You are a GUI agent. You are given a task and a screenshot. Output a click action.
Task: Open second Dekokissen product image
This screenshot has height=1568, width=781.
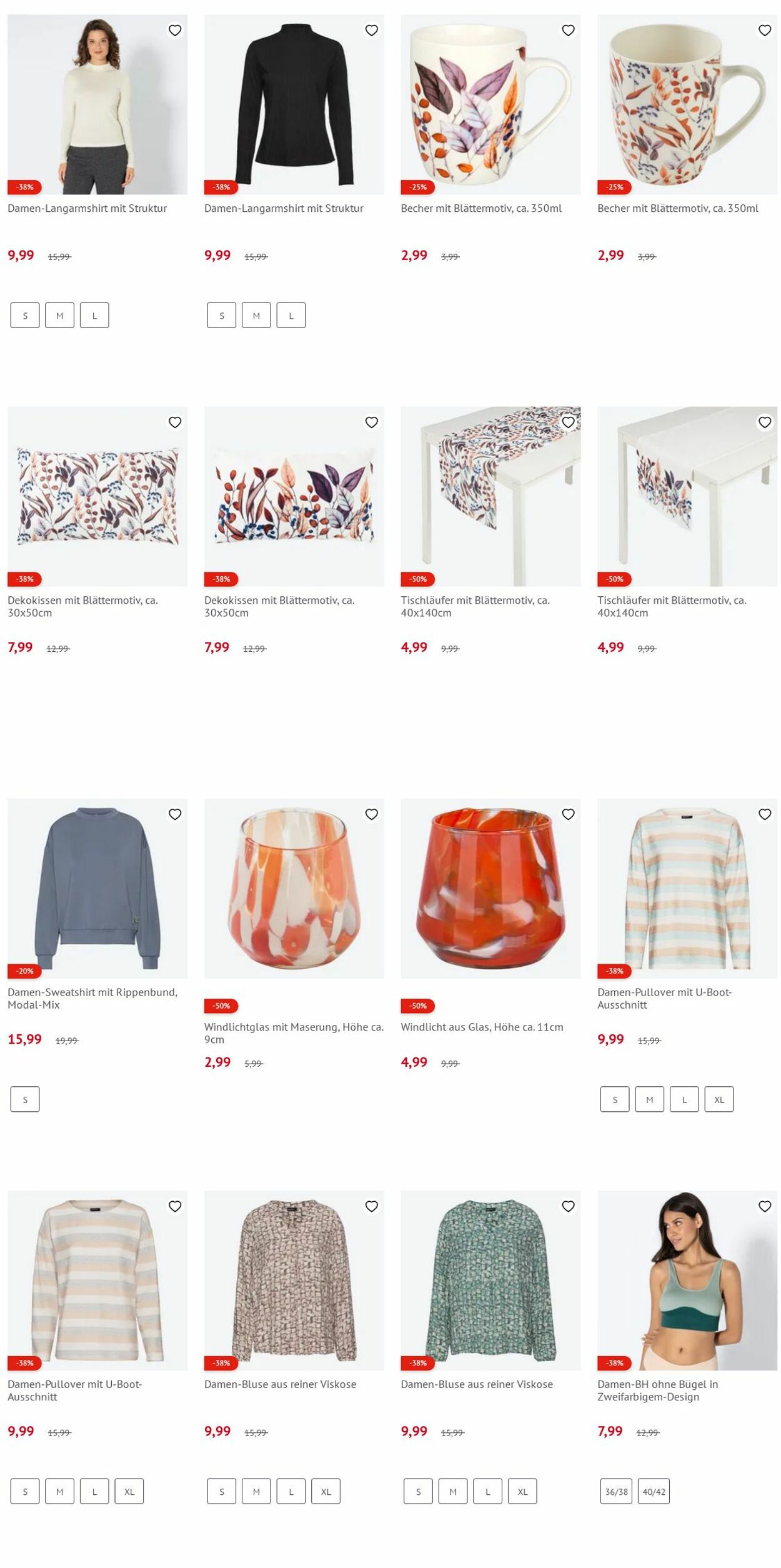(294, 496)
